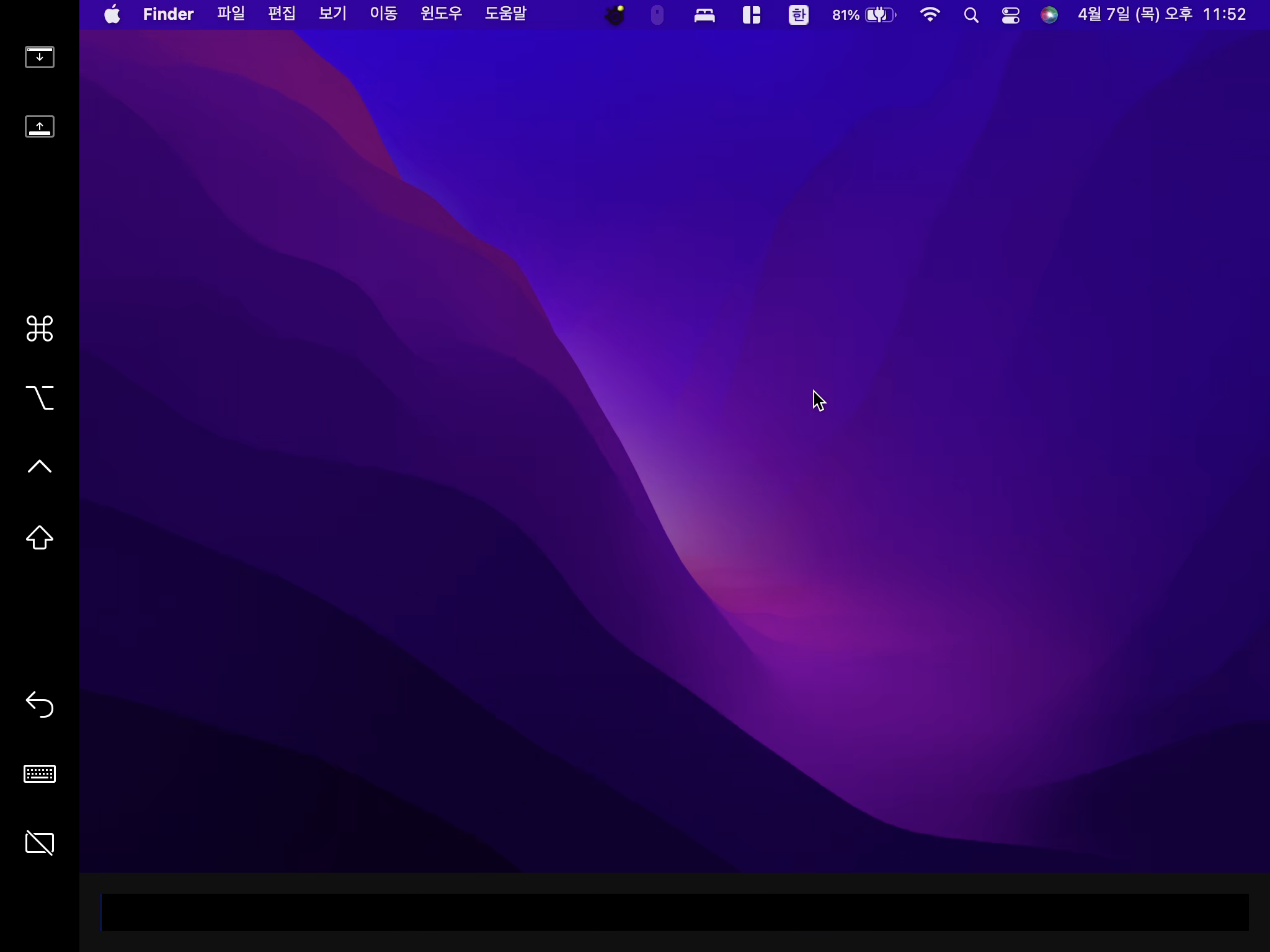This screenshot has height=952, width=1270.
Task: Toggle the Command modifier key in the sidebar
Action: point(39,328)
